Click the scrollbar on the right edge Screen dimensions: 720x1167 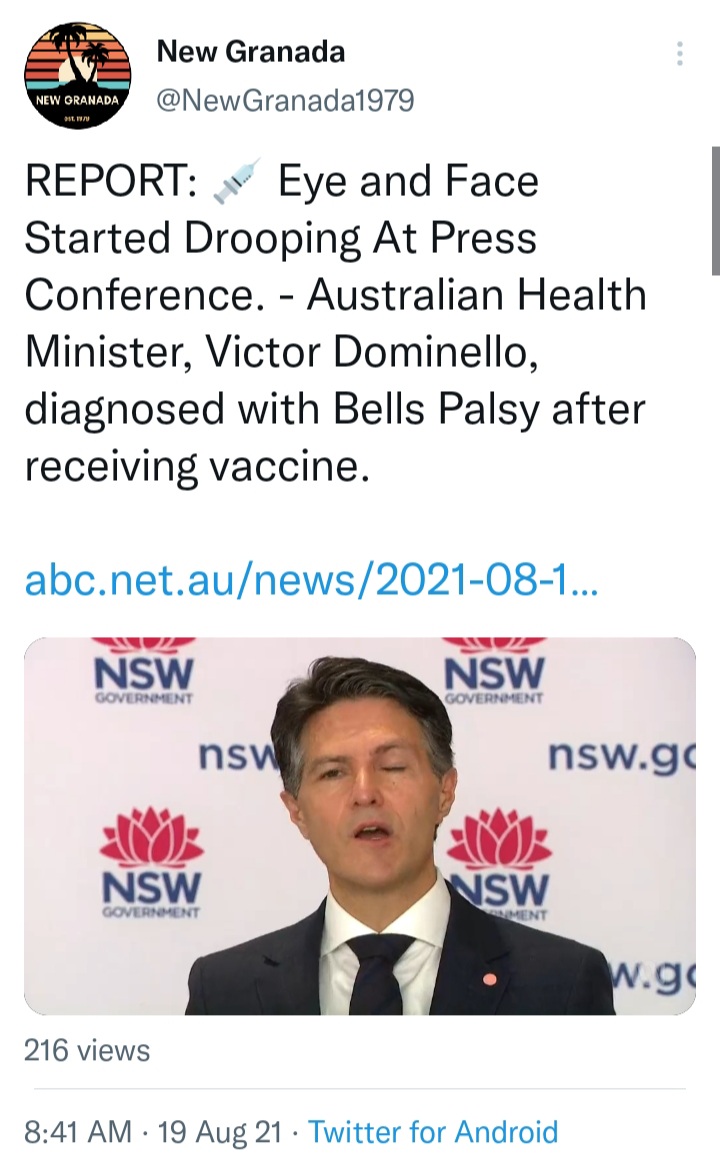[715, 210]
